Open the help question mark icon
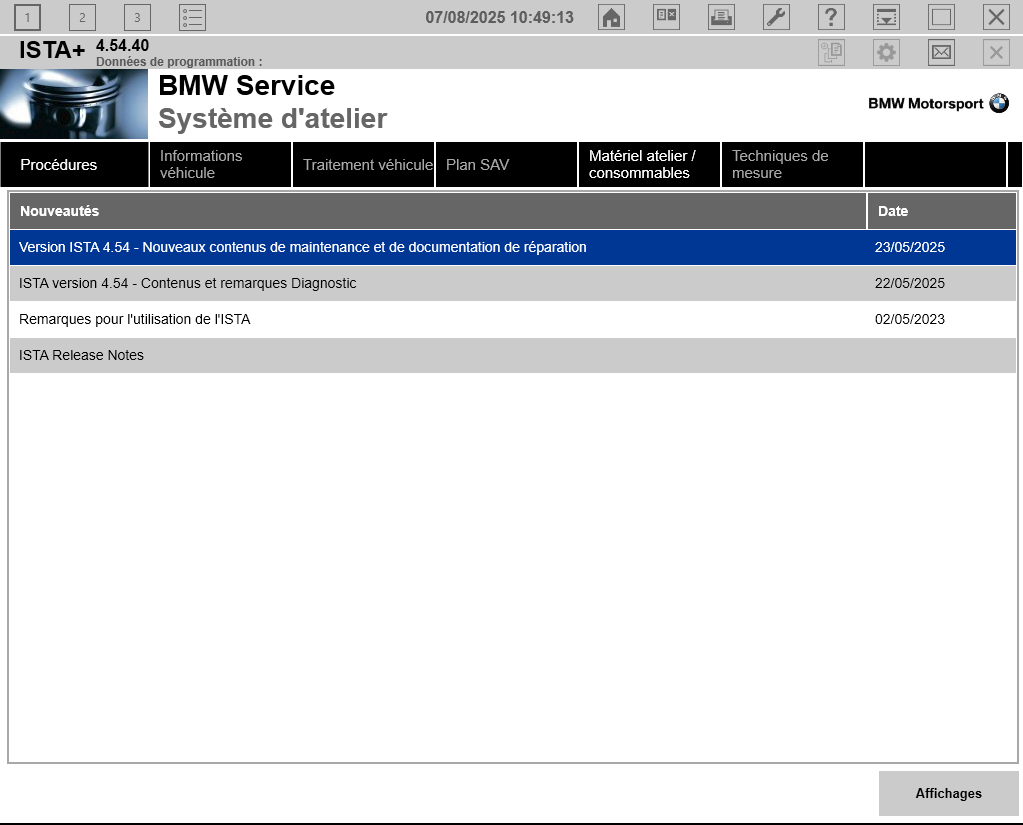This screenshot has height=825, width=1023. [x=831, y=18]
